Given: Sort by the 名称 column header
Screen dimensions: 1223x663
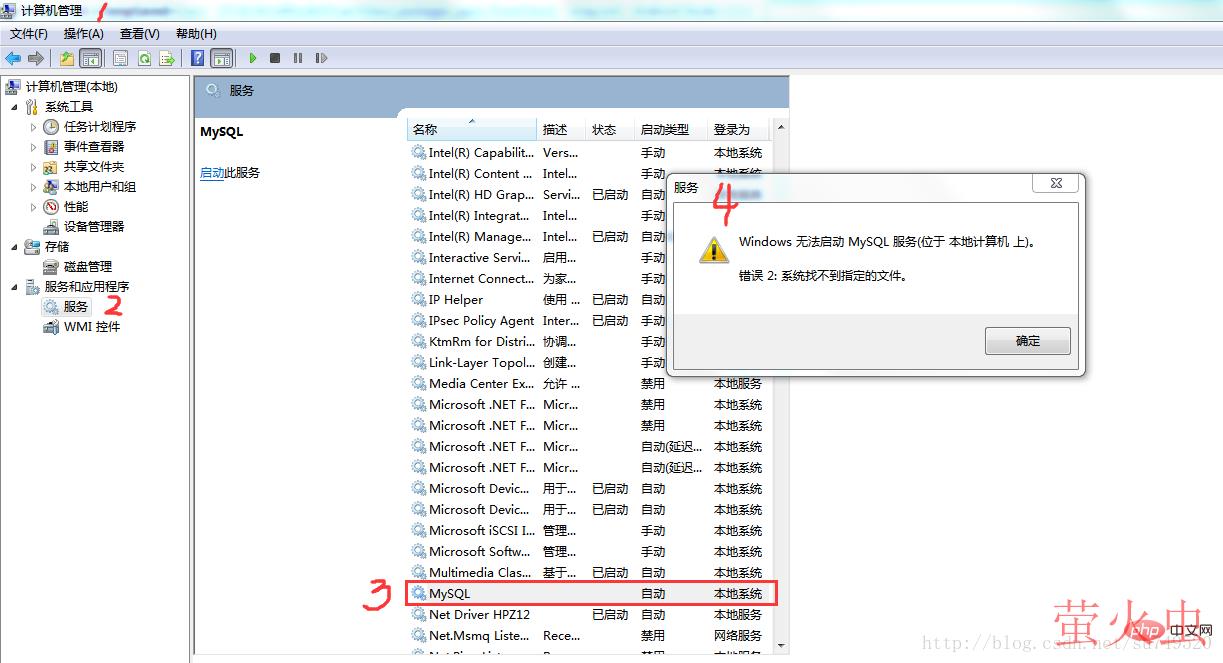Looking at the screenshot, I should pos(472,130).
